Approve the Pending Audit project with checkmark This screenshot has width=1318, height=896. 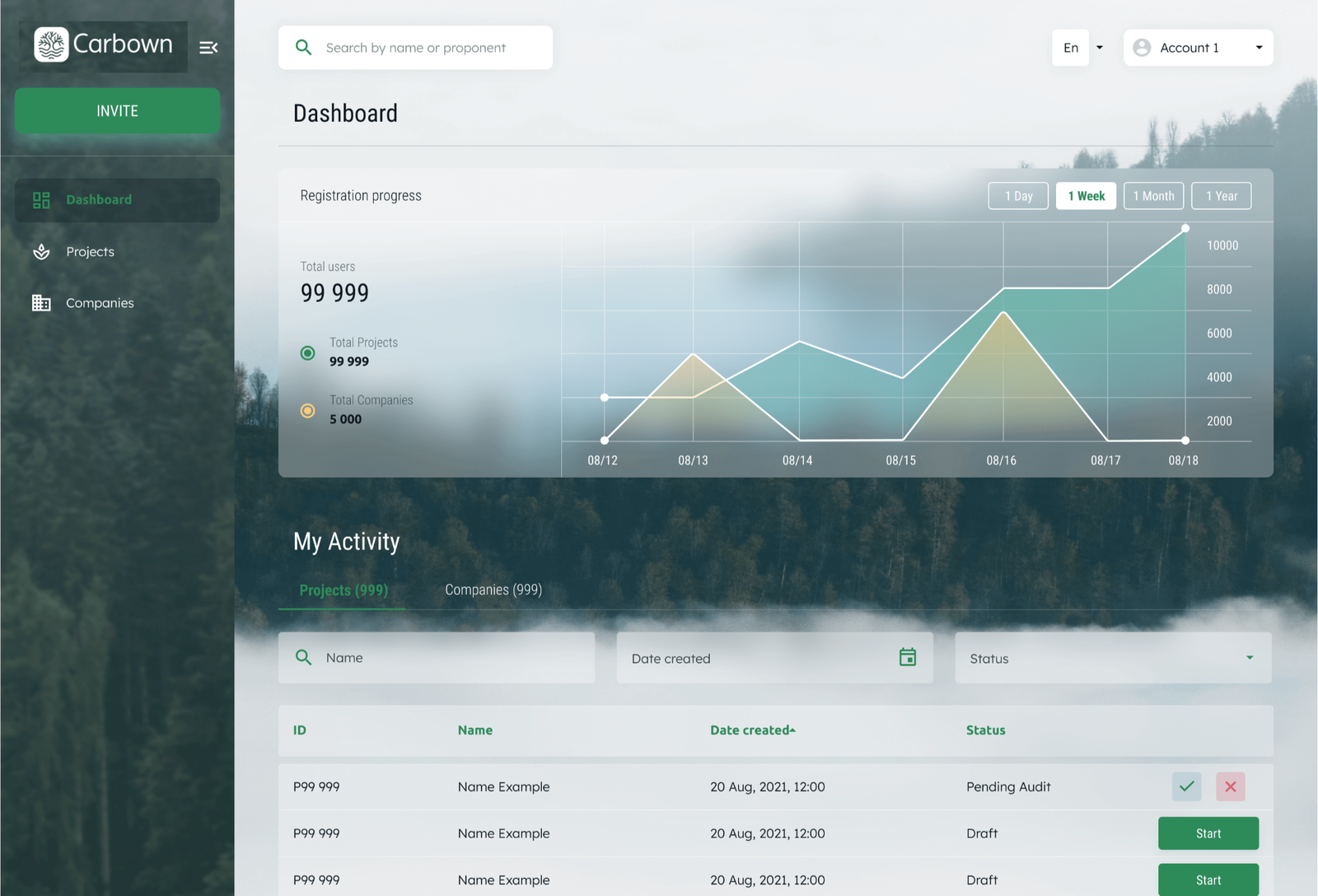[1186, 786]
